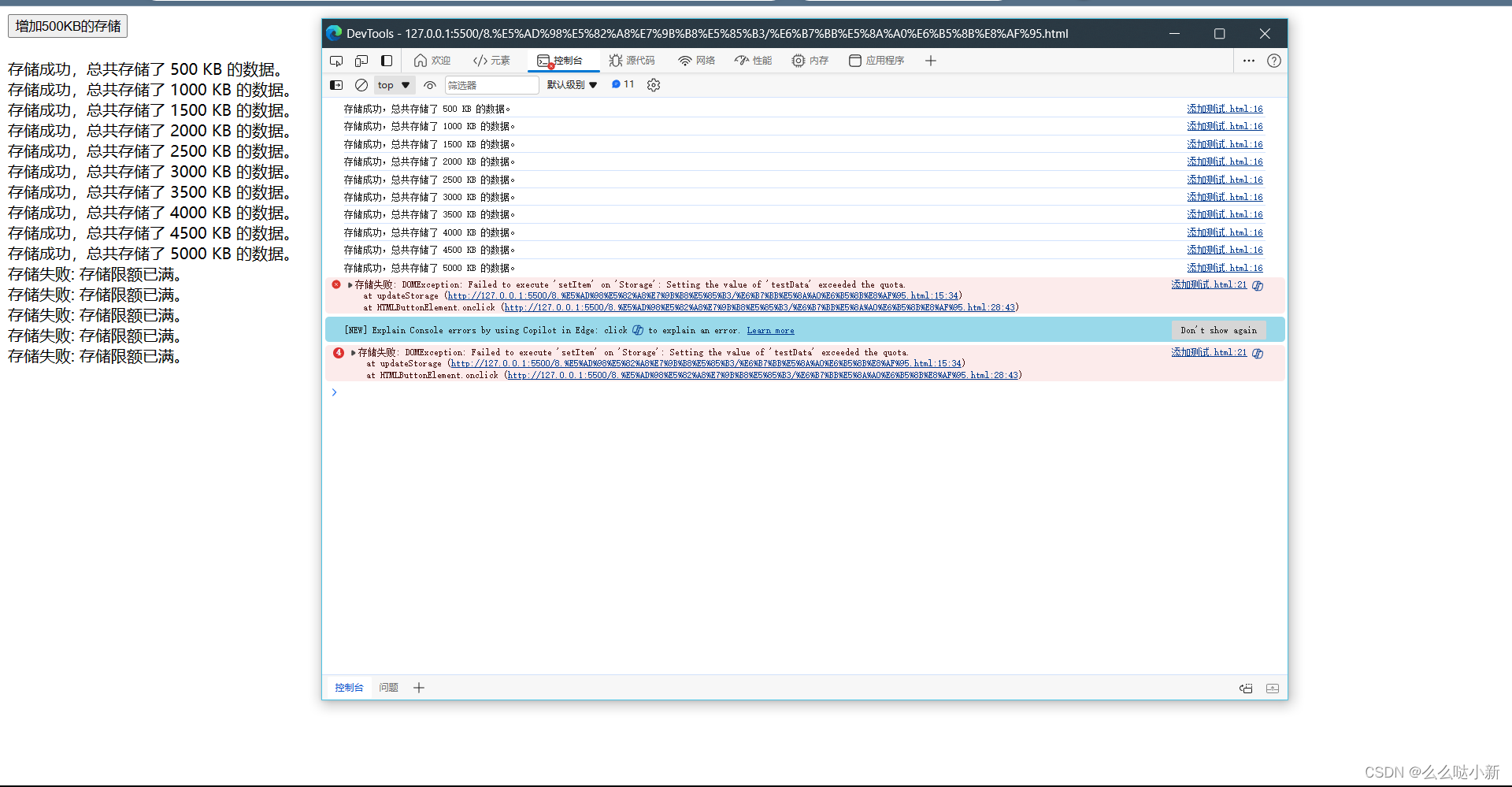
Task: Switch to the 应用程序 tab
Action: click(x=876, y=61)
